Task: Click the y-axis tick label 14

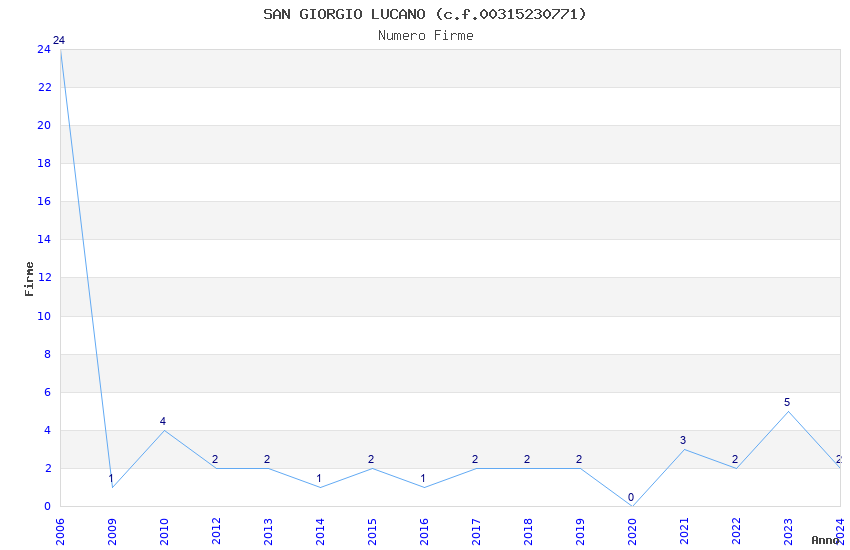Action: point(44,239)
